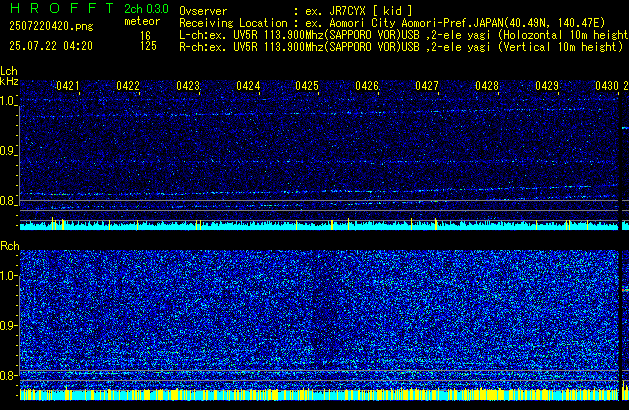Click the Rch 0.9 kHz axis label
This screenshot has width=629, height=410.
pyautogui.click(x=8, y=325)
